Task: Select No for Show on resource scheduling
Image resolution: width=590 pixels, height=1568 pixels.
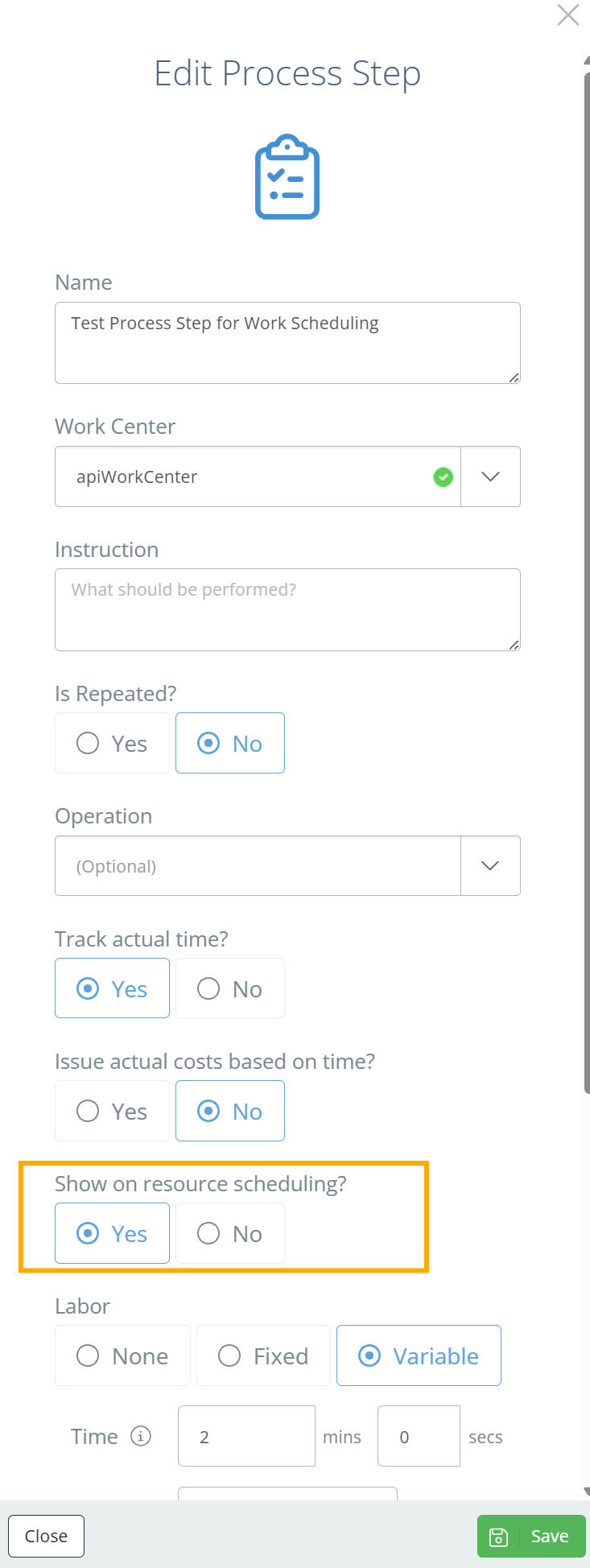Action: click(x=230, y=1233)
